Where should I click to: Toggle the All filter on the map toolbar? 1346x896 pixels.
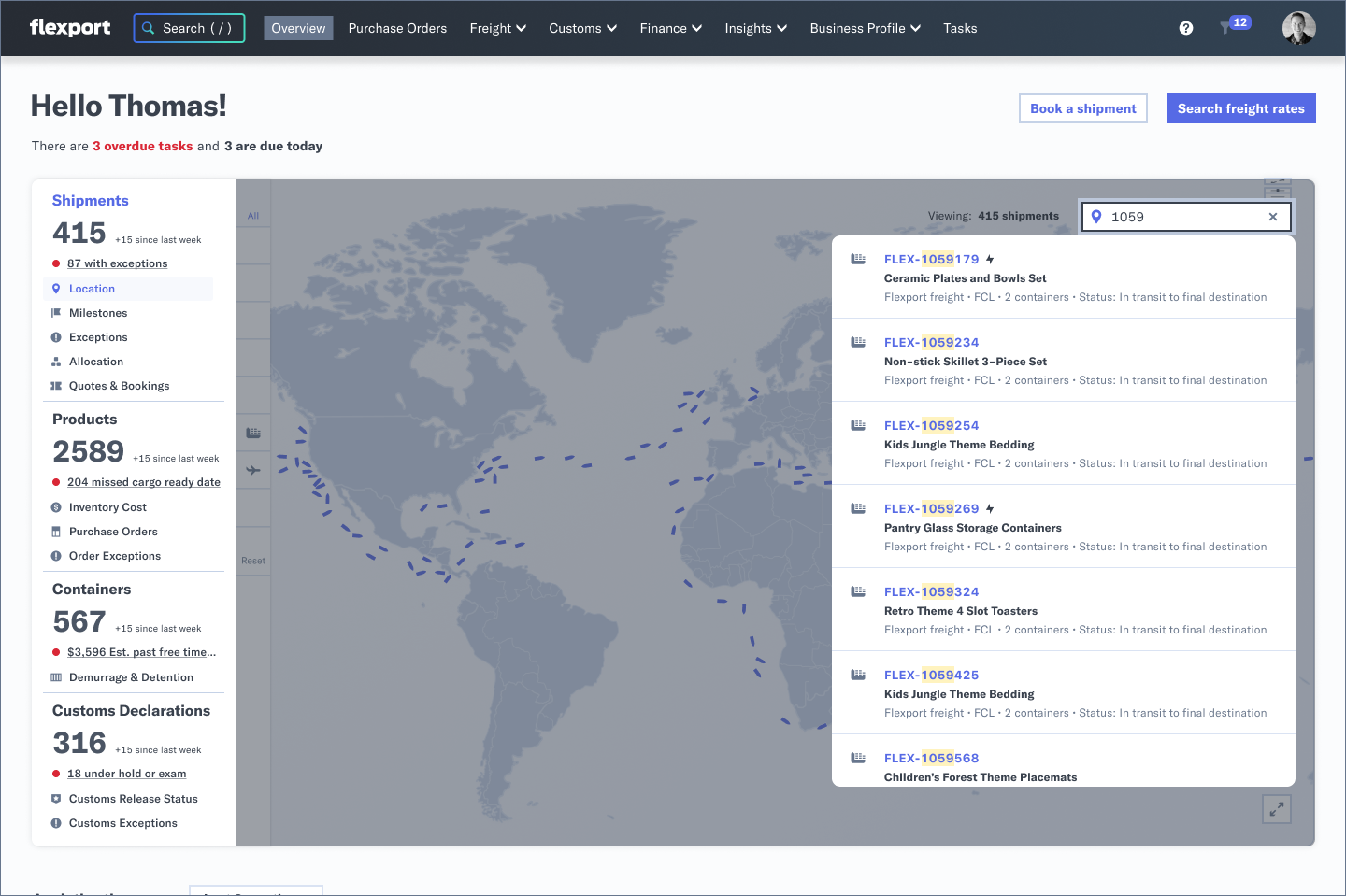coord(252,215)
